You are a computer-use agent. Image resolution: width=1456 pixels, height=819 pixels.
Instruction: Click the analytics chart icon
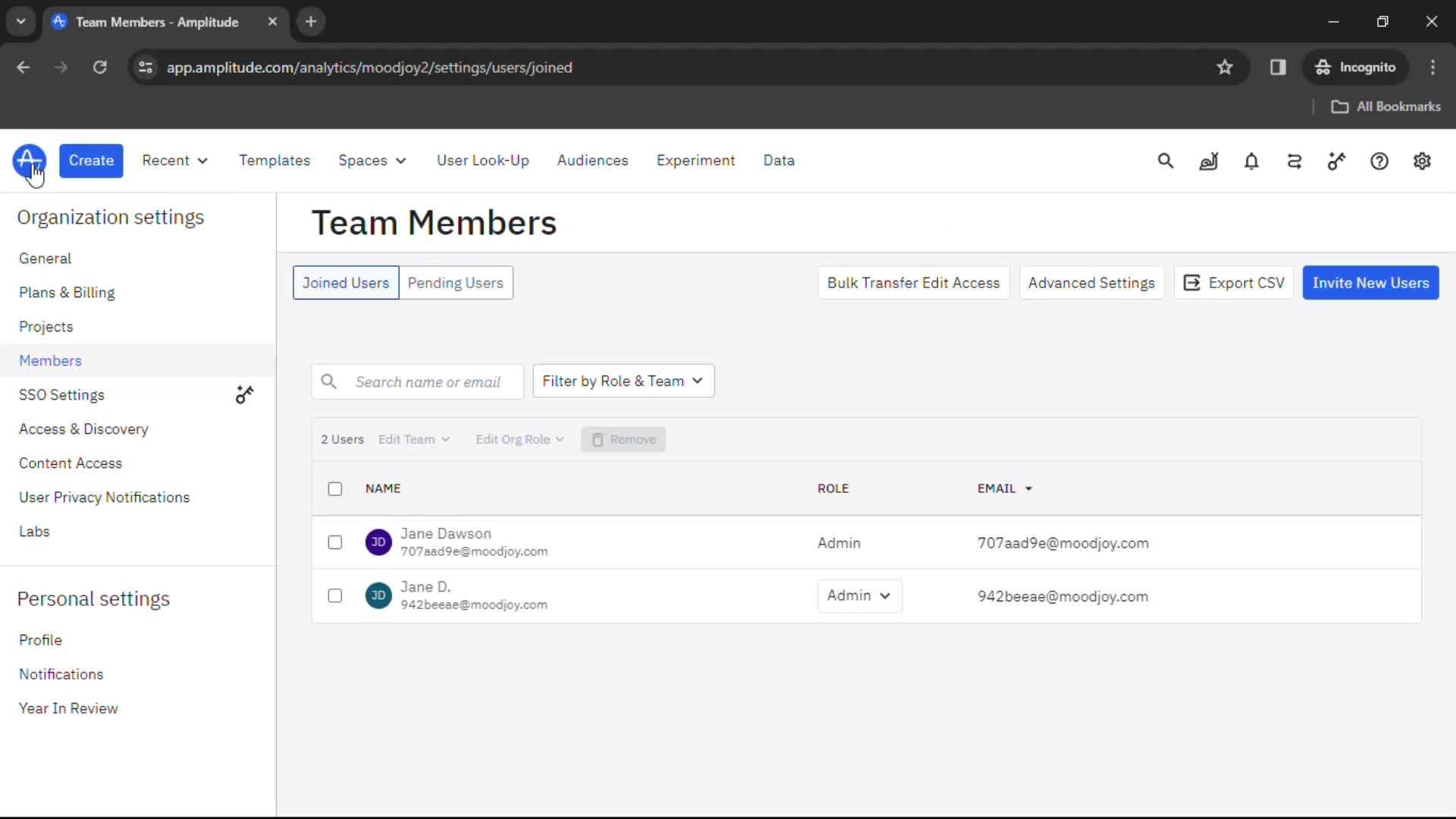click(1209, 161)
